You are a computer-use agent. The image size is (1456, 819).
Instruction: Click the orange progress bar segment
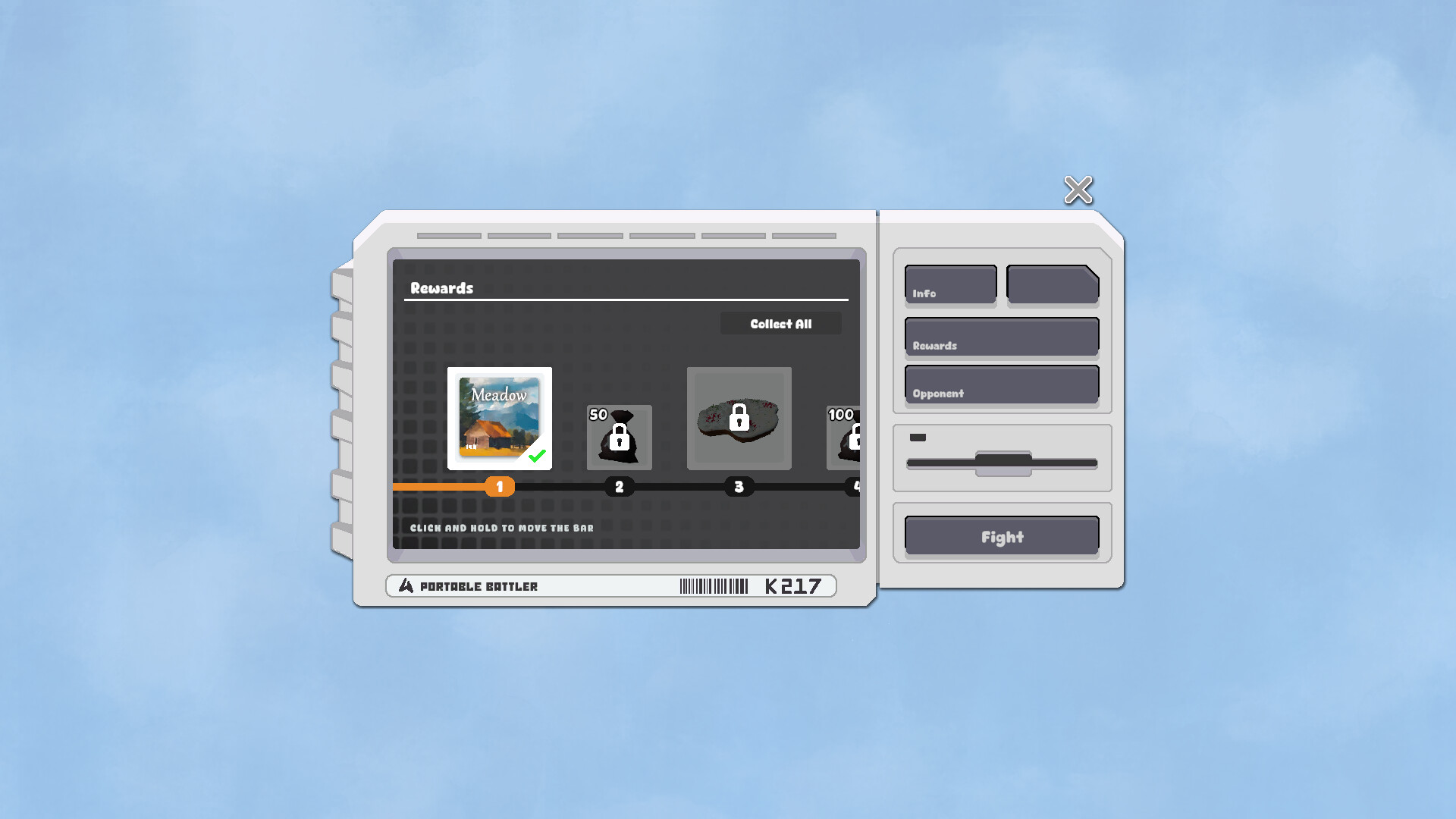440,487
